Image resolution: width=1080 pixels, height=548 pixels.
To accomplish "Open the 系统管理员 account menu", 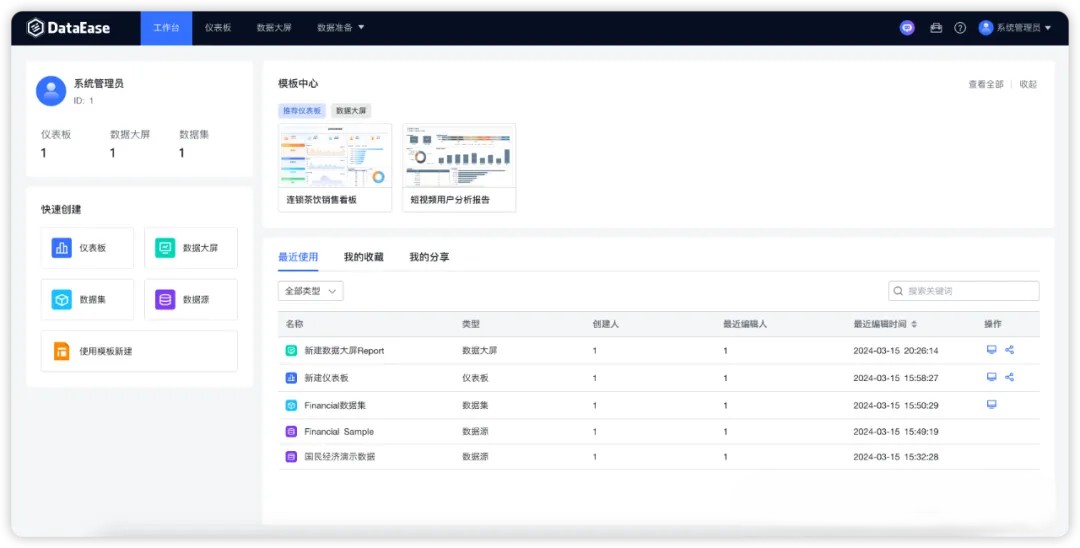I will 1015,28.
